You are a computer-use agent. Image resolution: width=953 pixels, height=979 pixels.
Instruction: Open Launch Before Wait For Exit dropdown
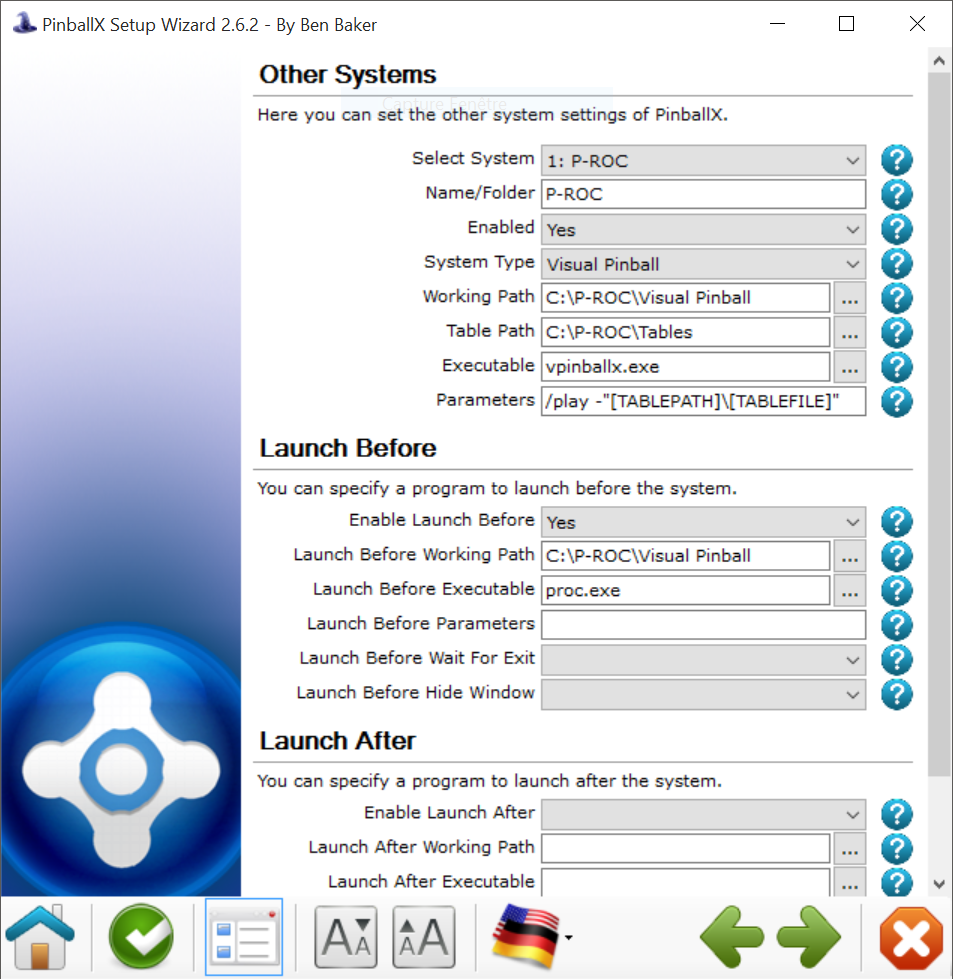tap(703, 660)
